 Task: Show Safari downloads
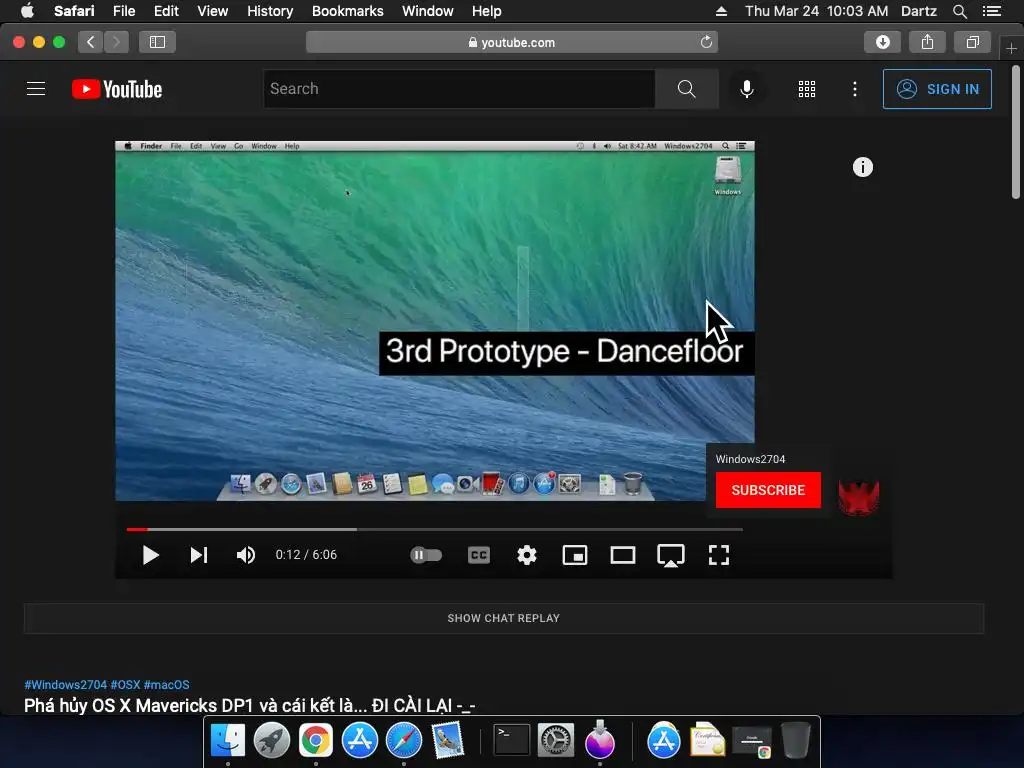coord(882,42)
